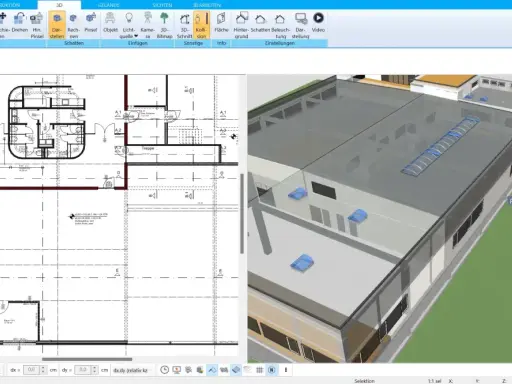512x384 pixels.
Task: Open the GELÄNDE ribbon tab
Action: pos(109,5)
